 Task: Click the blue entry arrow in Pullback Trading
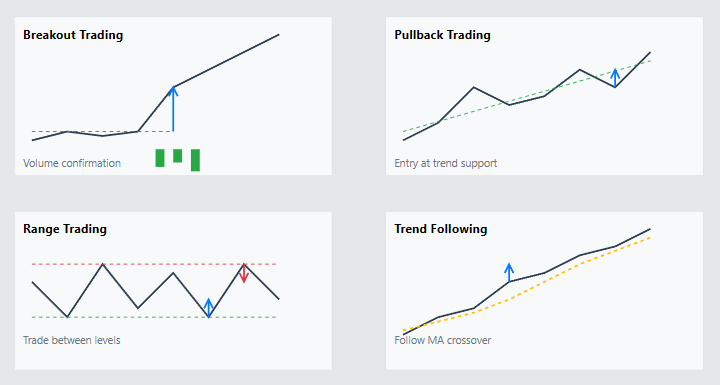[x=615, y=78]
